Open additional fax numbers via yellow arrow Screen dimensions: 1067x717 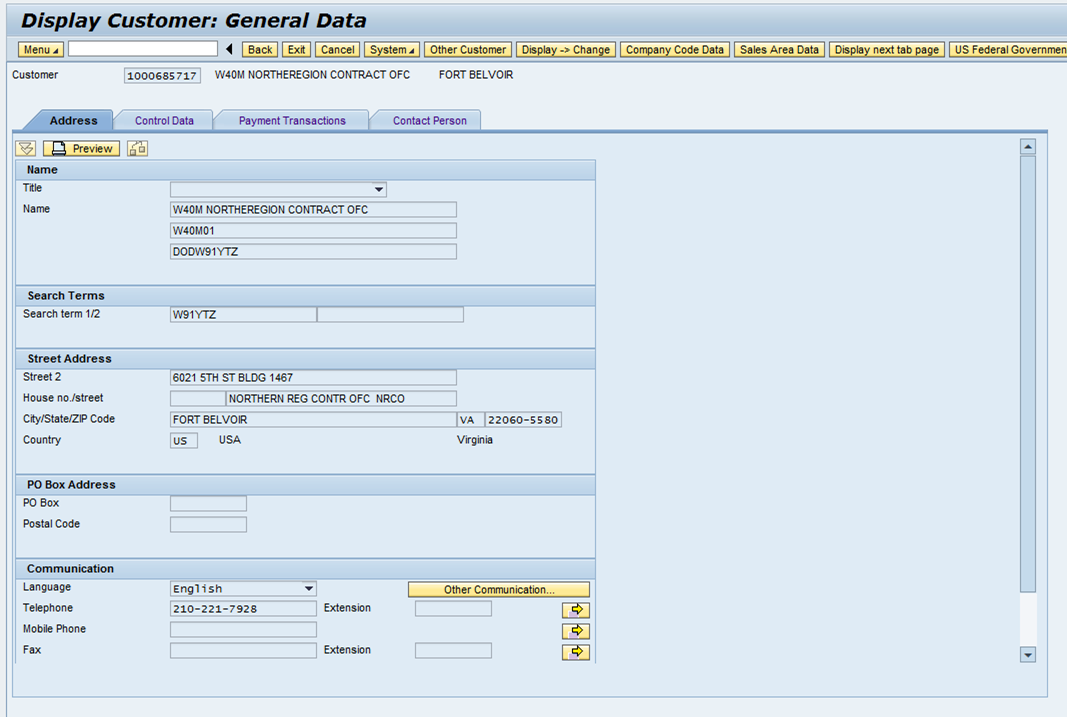pos(575,650)
